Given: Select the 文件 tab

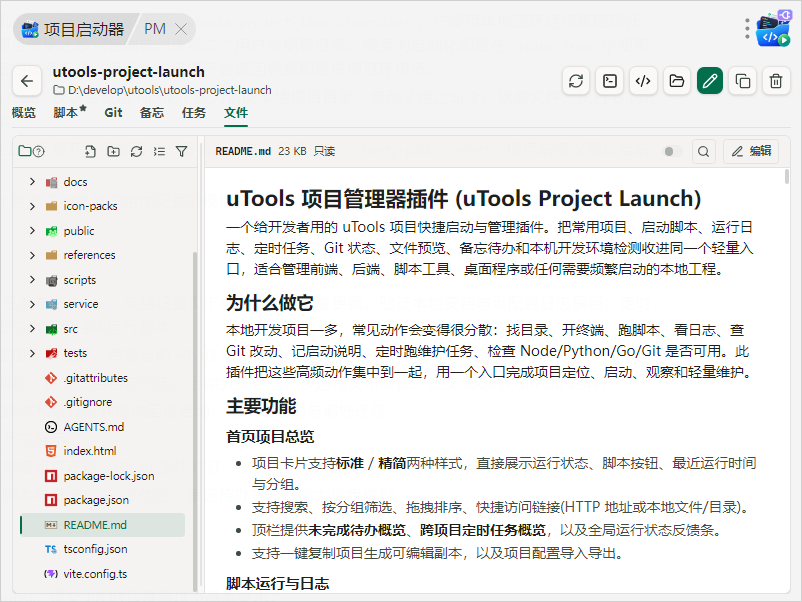Looking at the screenshot, I should (236, 113).
